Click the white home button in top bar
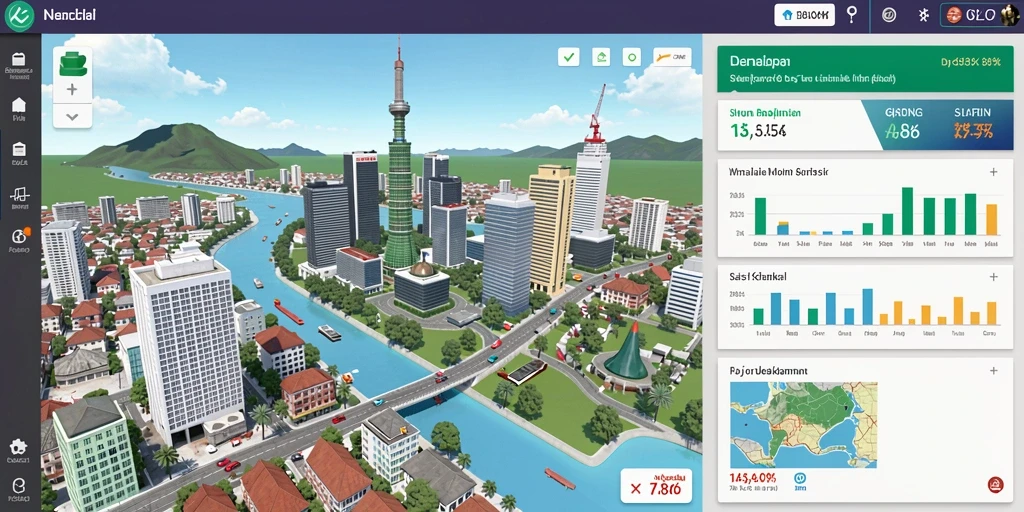Image resolution: width=1024 pixels, height=512 pixels. [805, 14]
